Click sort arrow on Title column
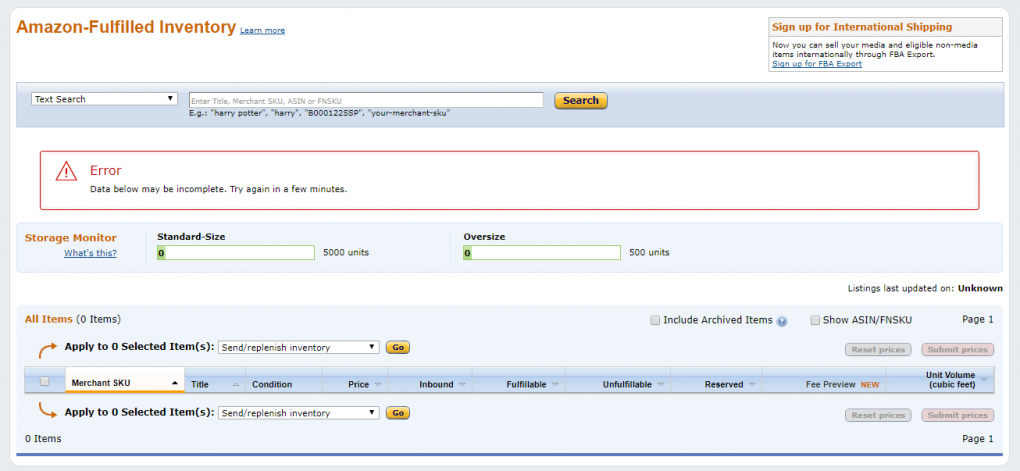Image resolution: width=1020 pixels, height=471 pixels. [x=235, y=385]
